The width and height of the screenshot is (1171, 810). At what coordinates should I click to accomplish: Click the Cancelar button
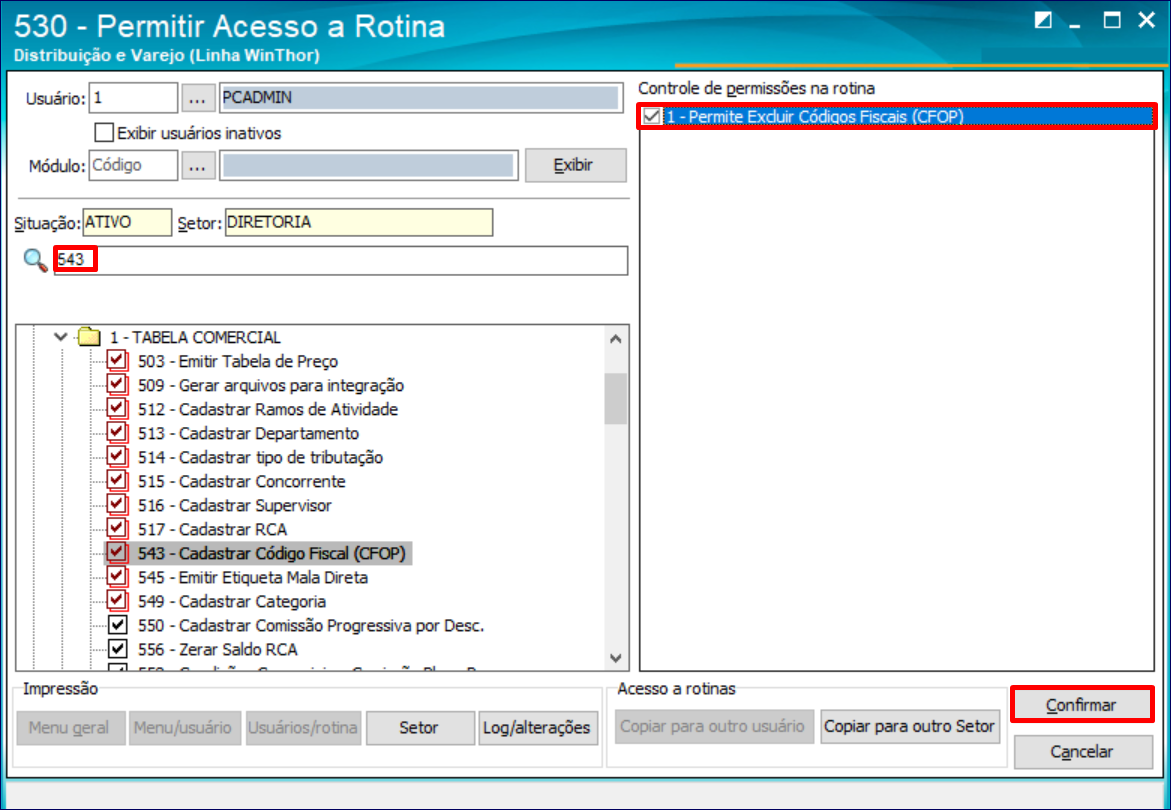click(1082, 752)
